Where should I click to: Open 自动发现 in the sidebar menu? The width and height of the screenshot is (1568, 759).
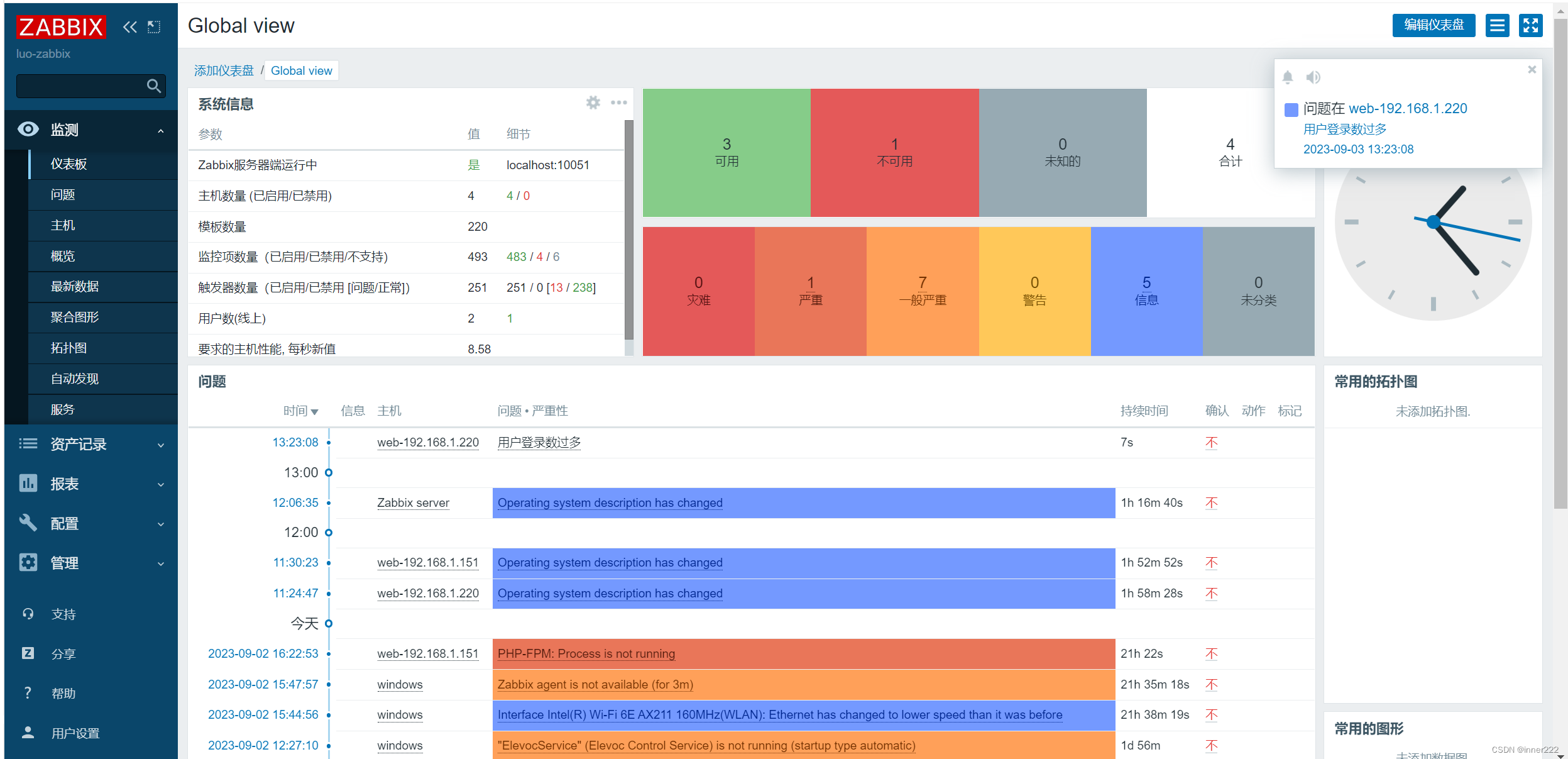coord(104,379)
